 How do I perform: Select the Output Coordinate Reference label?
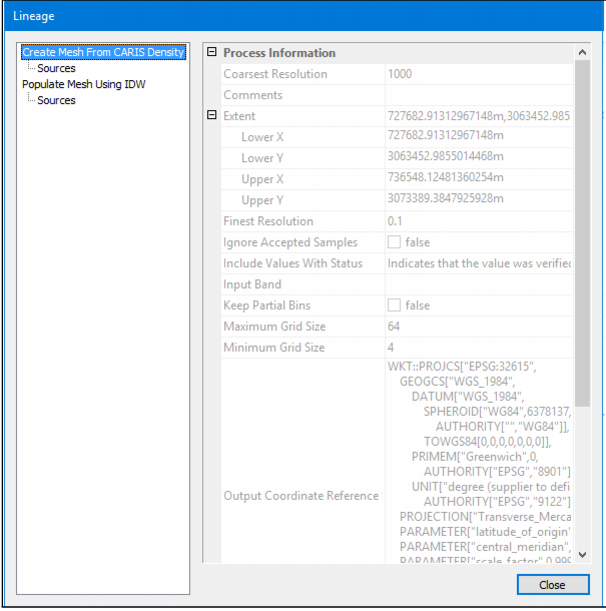click(x=301, y=496)
